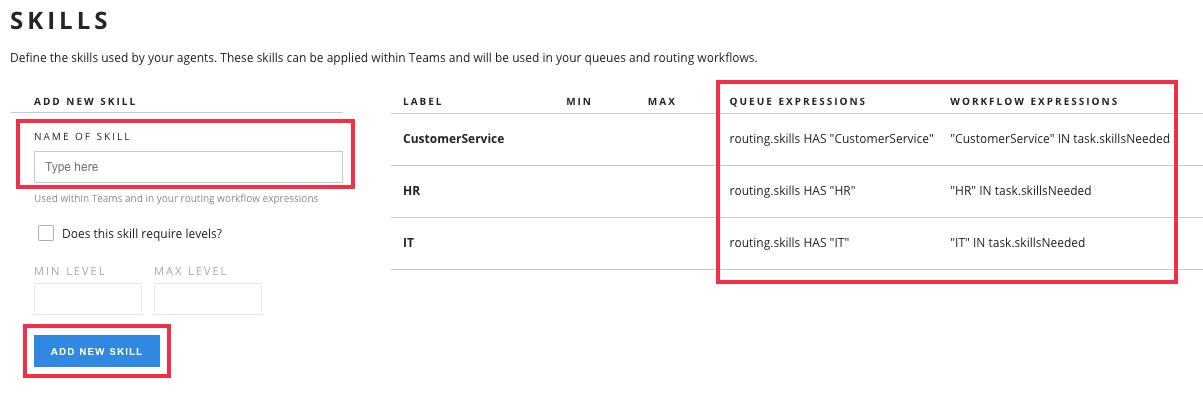Click the Workflow Expressions column header
Viewport: 1203px width, 401px height.
1034,102
